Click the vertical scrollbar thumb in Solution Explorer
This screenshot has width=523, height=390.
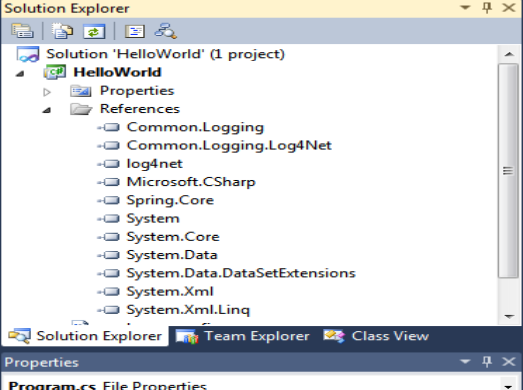point(508,170)
